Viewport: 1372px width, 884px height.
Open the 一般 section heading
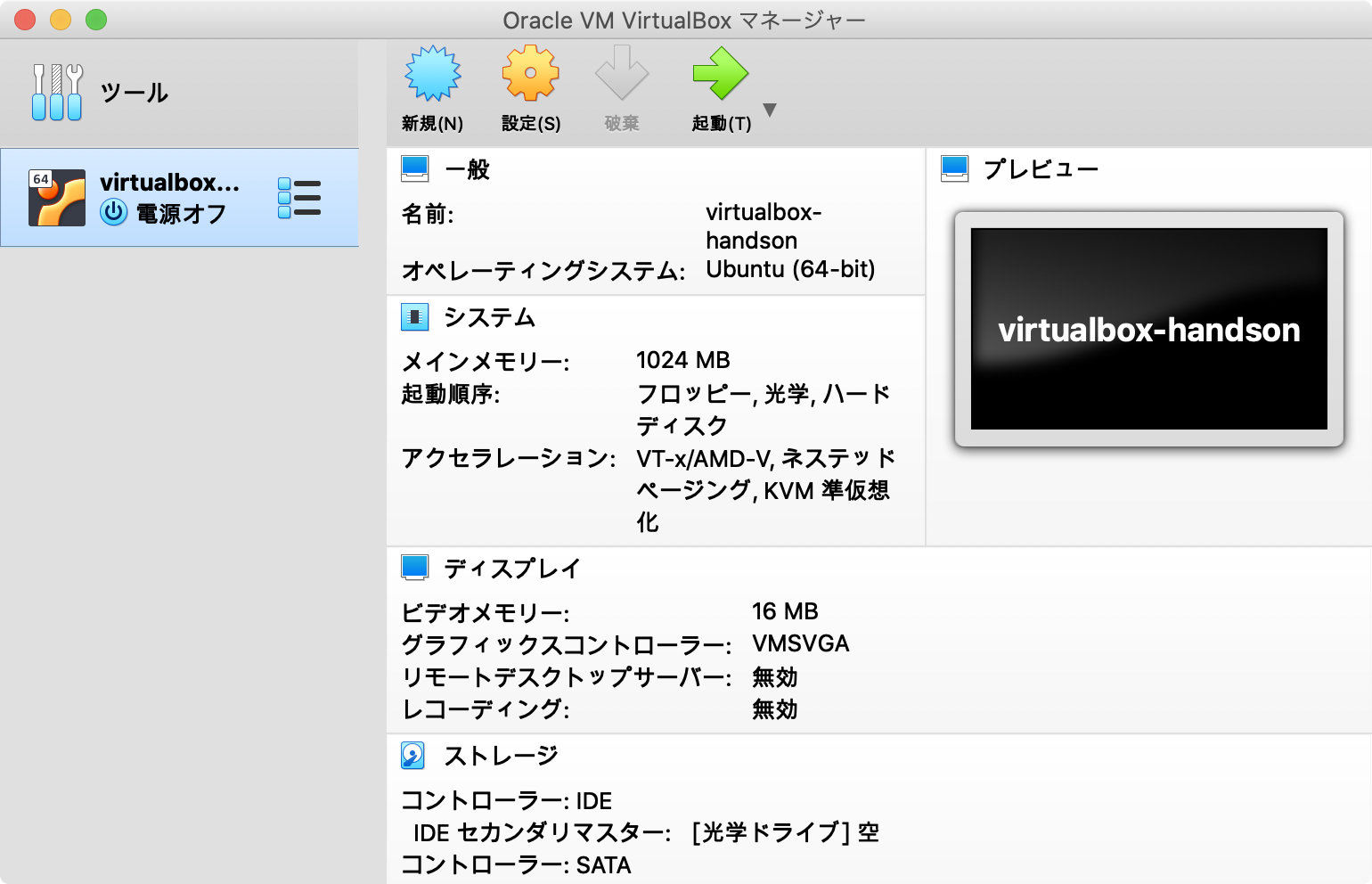[467, 169]
